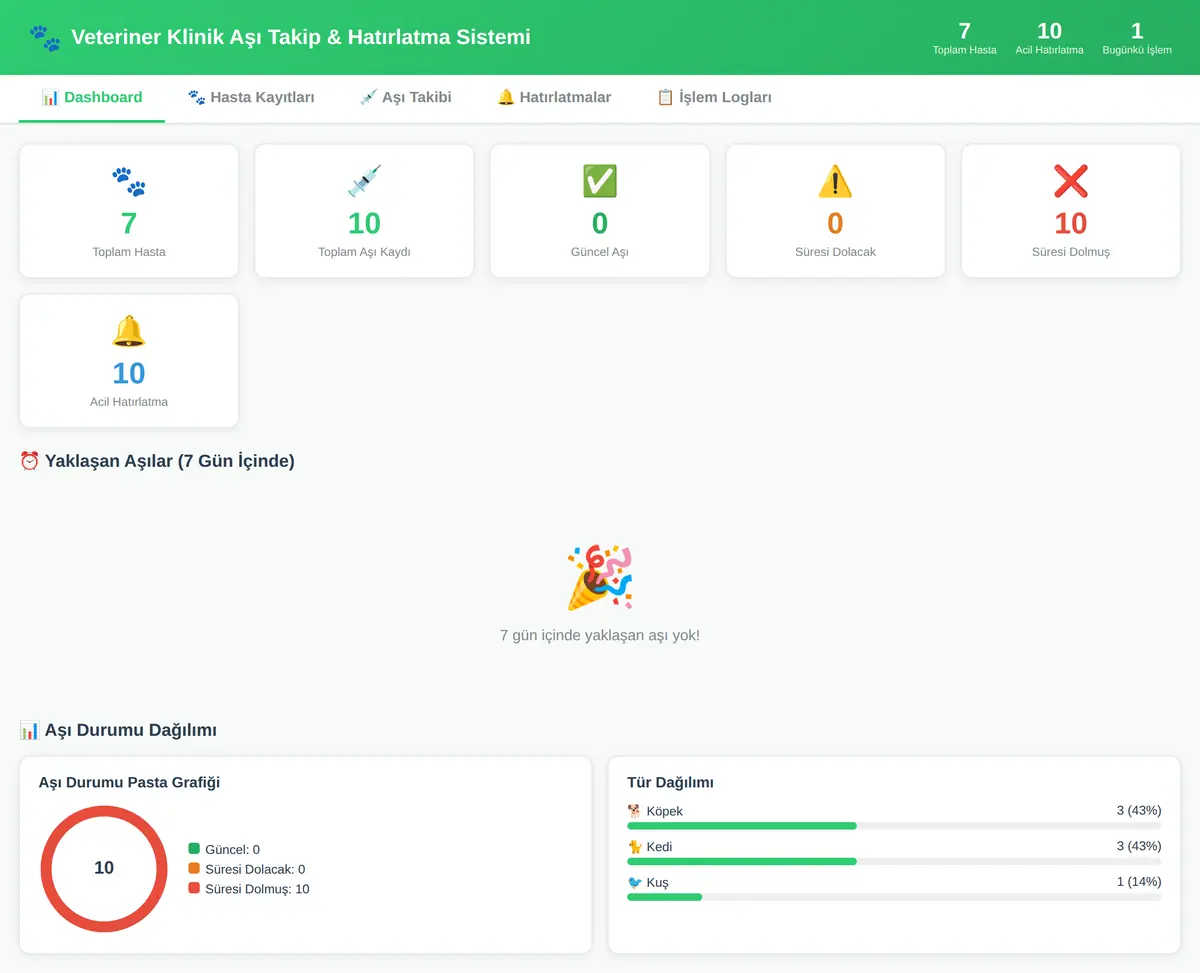1200x973 pixels.
Task: Click the header title Veteriner Klinik Aşı Takip
Action: click(301, 38)
